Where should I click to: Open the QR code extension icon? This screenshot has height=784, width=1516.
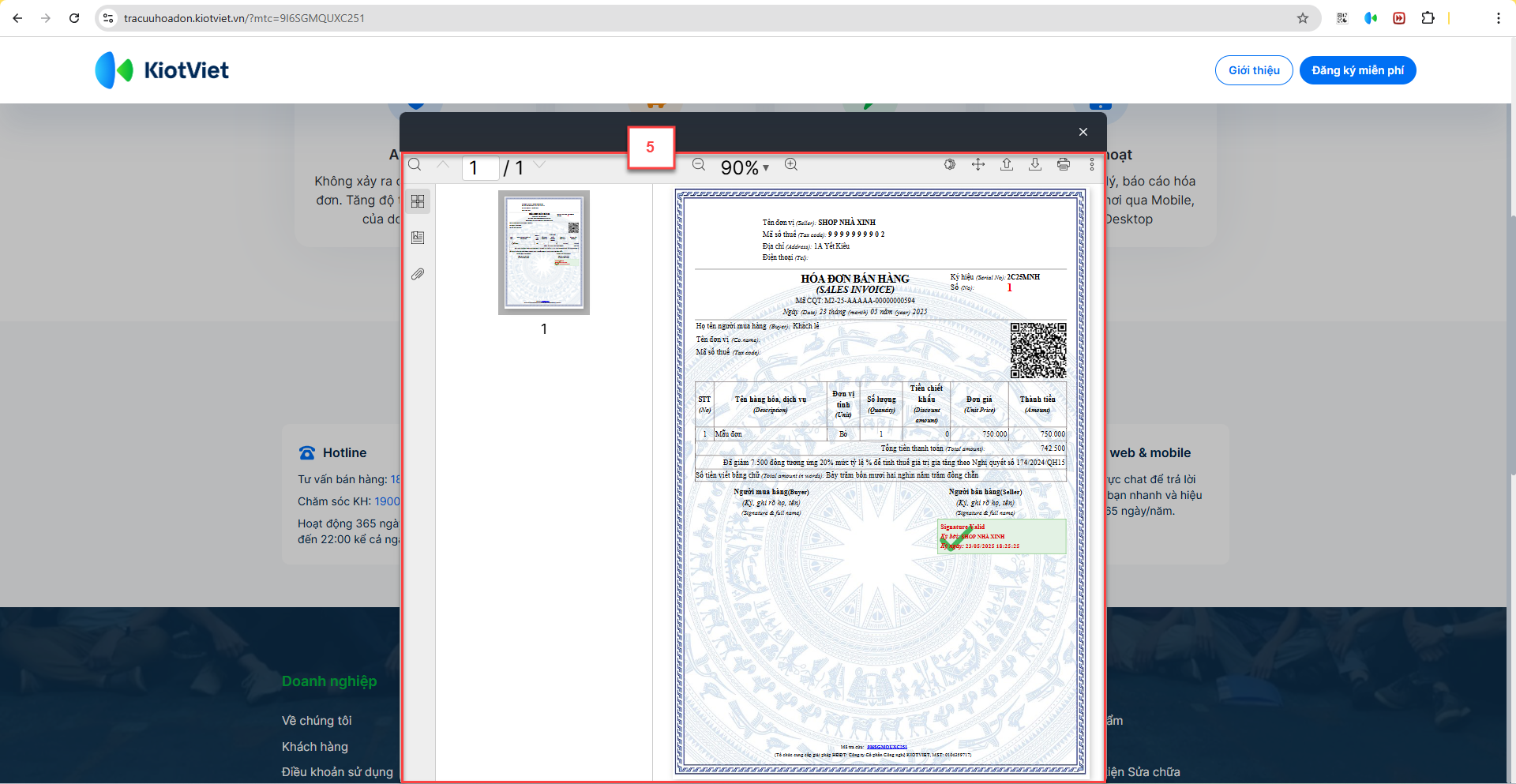(1342, 18)
